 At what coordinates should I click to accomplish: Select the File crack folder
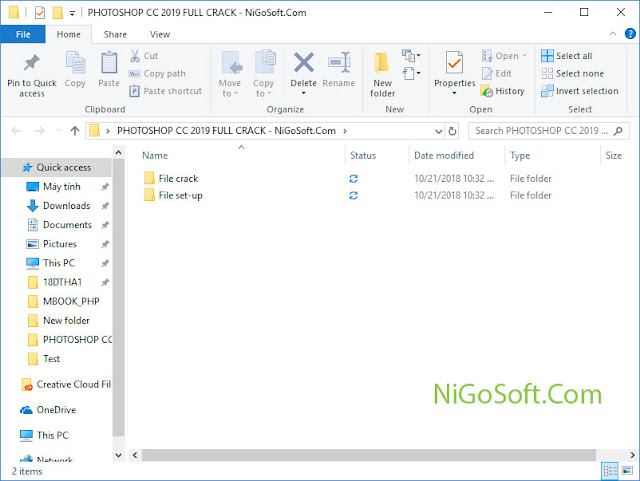178,178
